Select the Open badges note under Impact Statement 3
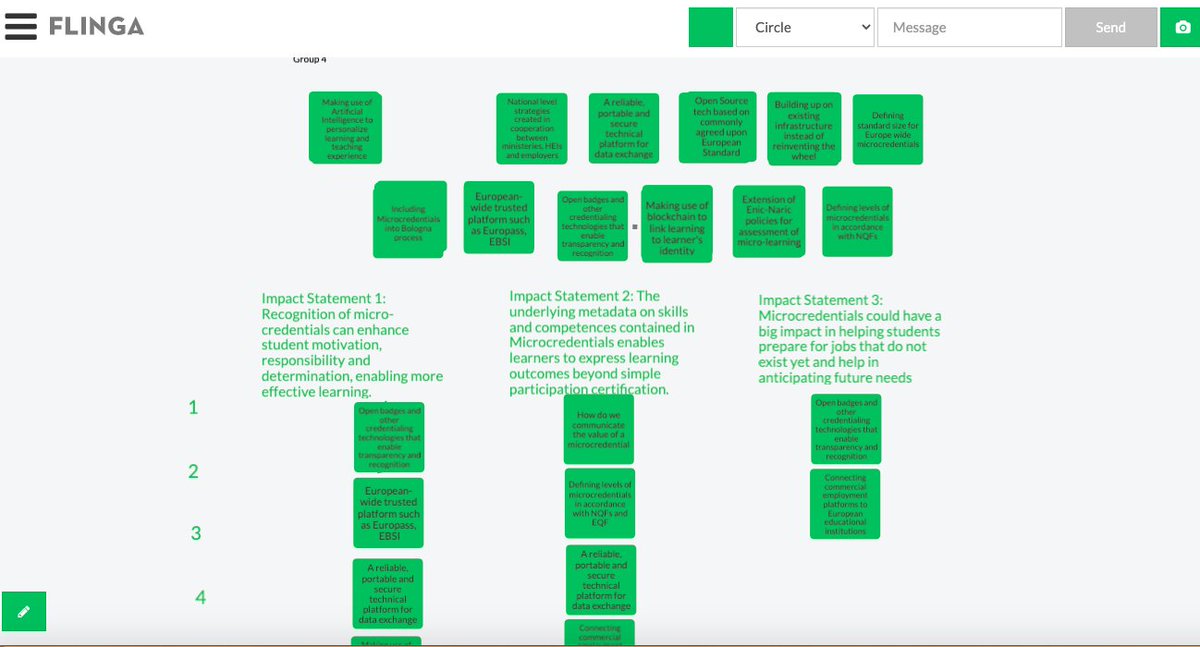 coord(846,429)
